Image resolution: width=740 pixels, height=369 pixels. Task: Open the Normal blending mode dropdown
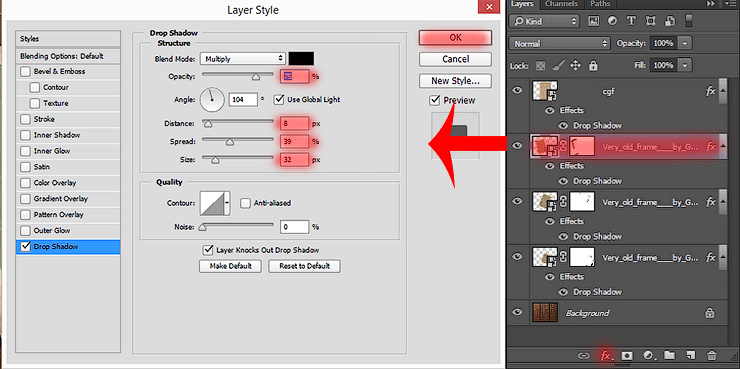(560, 43)
